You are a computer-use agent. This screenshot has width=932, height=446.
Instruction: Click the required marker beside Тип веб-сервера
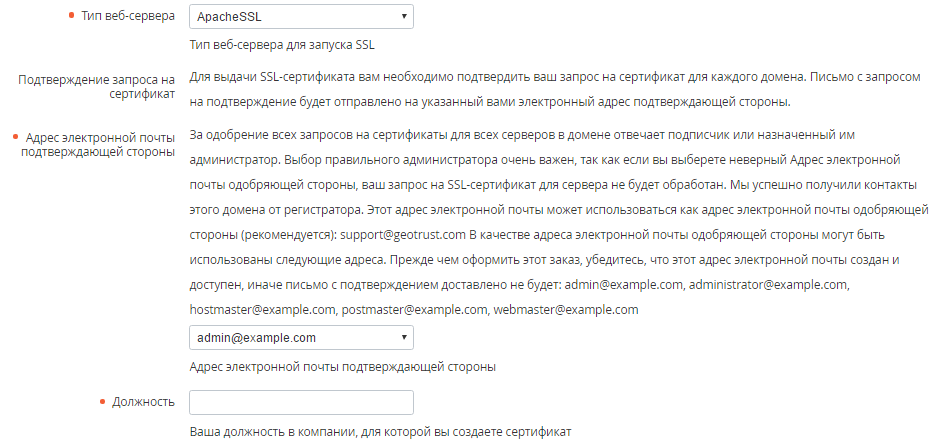click(84, 17)
